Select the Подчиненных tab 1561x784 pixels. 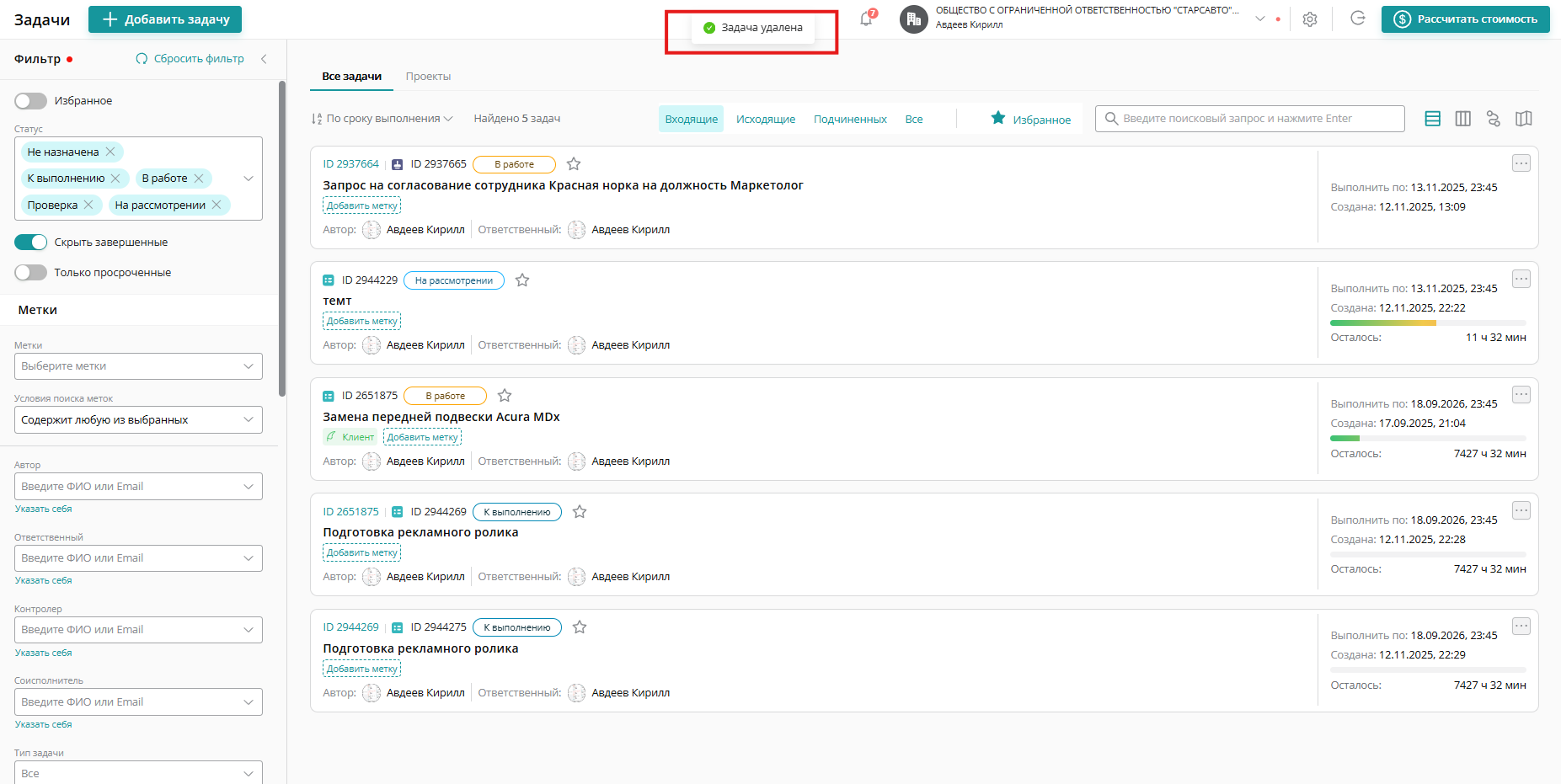point(850,120)
